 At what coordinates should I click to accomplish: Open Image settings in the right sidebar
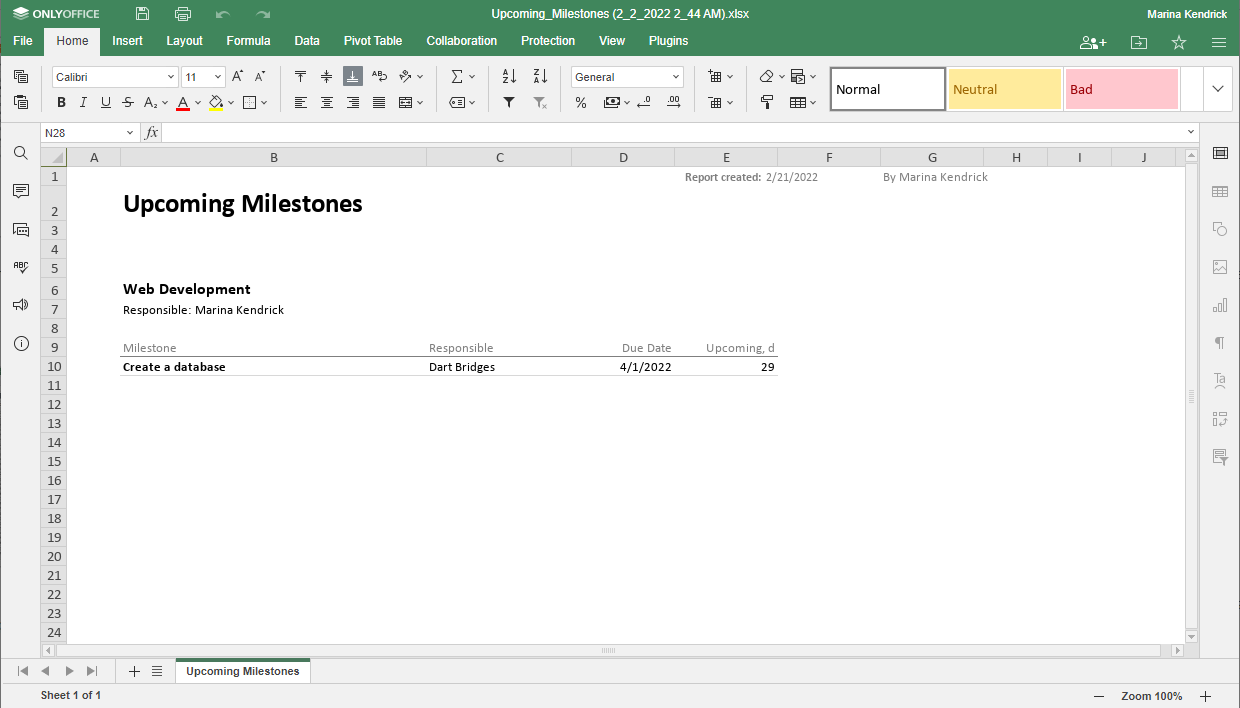point(1220,267)
